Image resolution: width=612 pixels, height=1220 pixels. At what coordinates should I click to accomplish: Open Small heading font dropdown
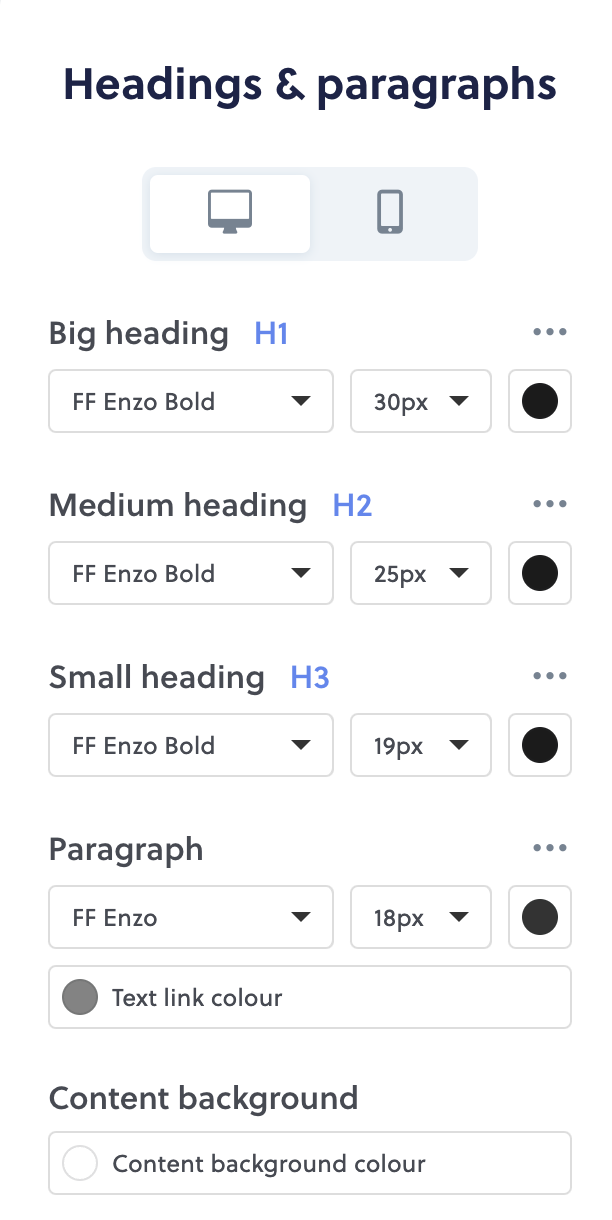(191, 745)
